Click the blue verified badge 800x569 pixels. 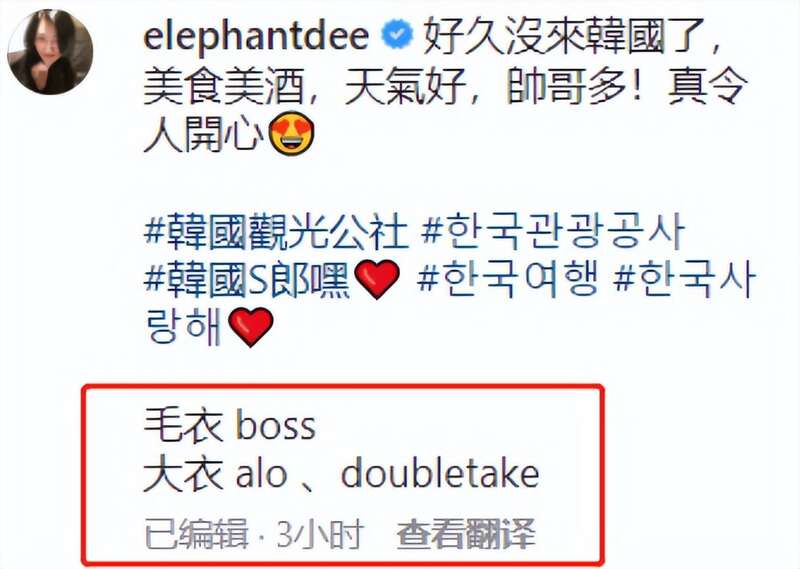(x=397, y=34)
